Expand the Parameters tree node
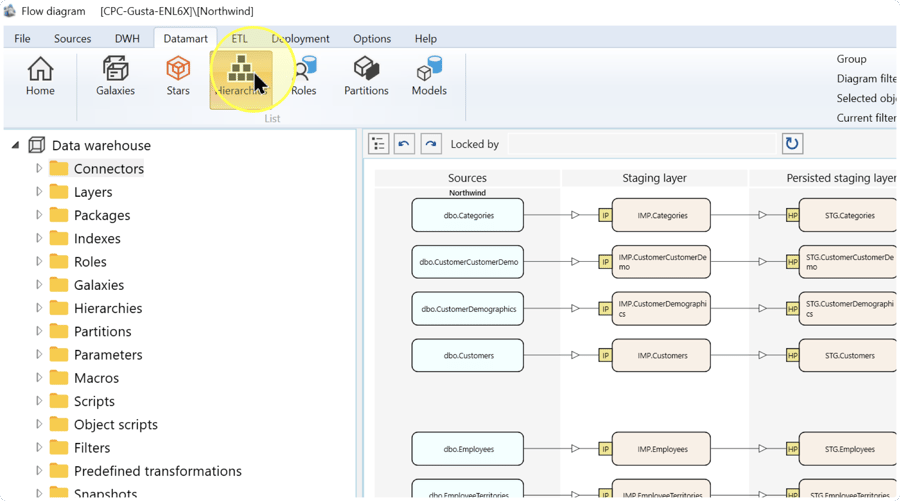The height and width of the screenshot is (501, 900). coord(38,354)
